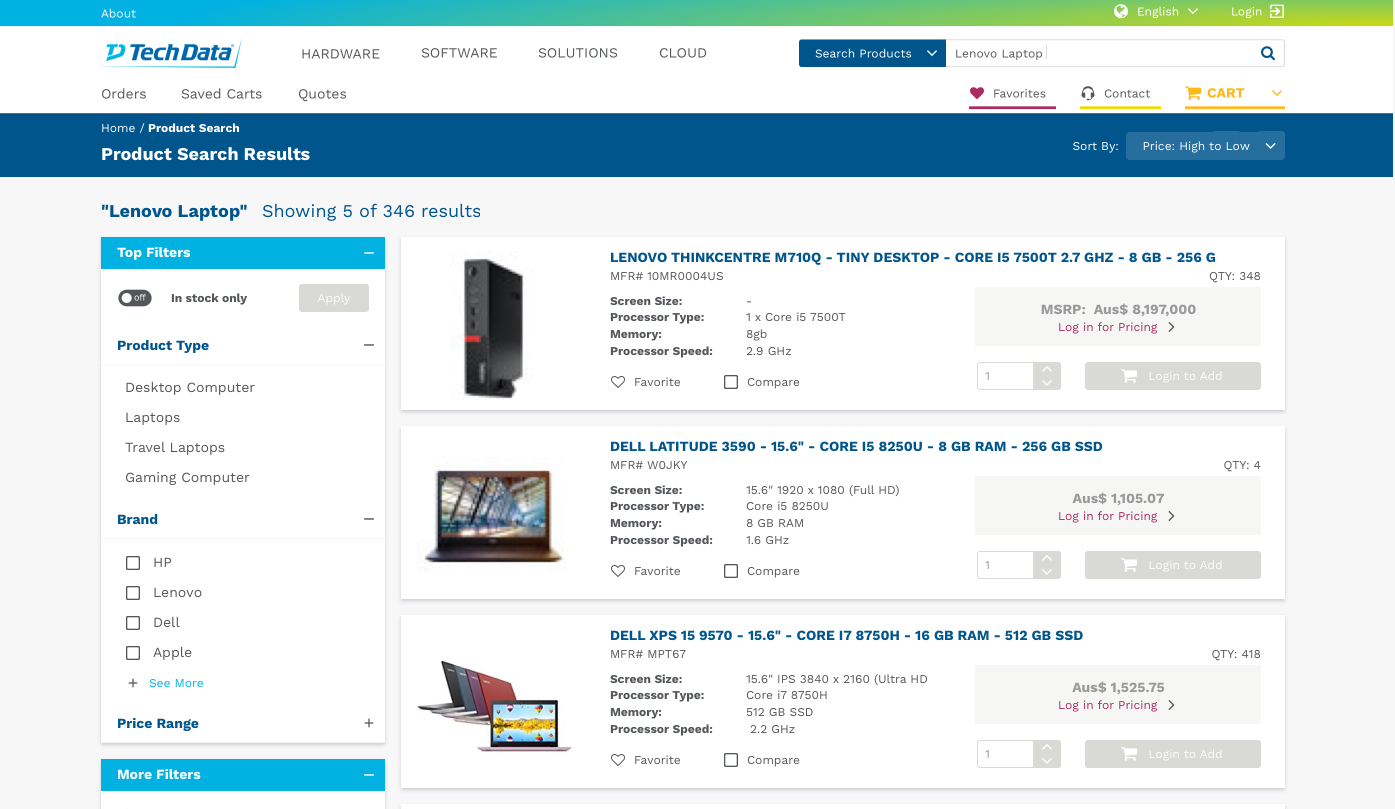This screenshot has width=1395, height=809.
Task: Go to Quotes
Action: tap(322, 94)
